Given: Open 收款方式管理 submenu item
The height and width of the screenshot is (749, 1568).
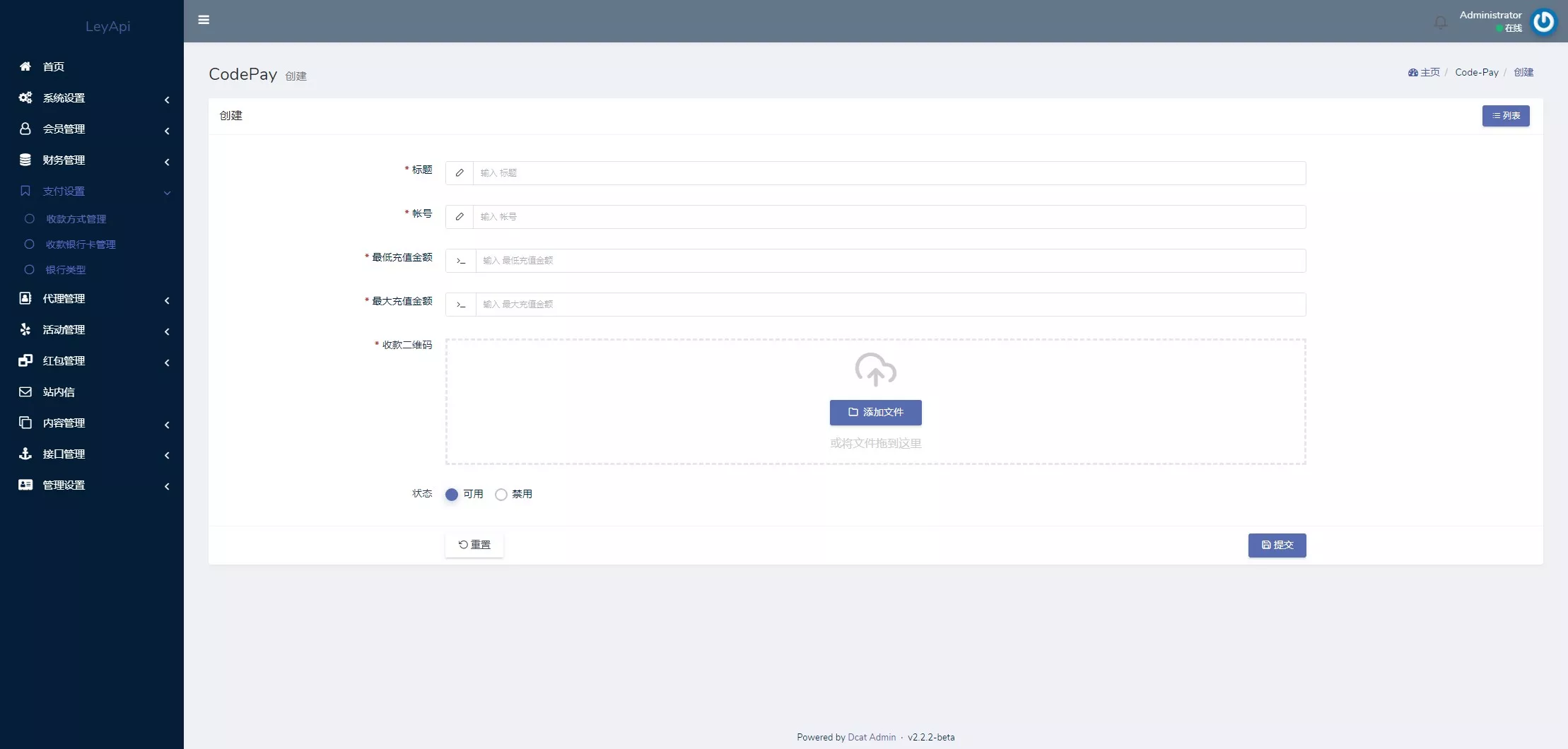Looking at the screenshot, I should pos(76,219).
